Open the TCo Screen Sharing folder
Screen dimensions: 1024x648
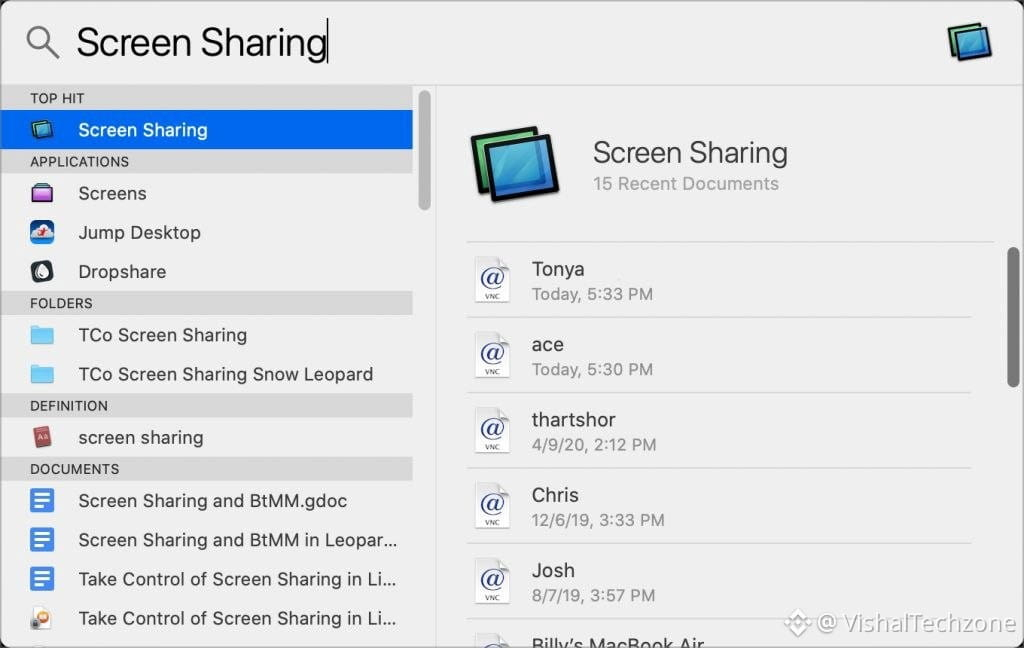pos(206,335)
